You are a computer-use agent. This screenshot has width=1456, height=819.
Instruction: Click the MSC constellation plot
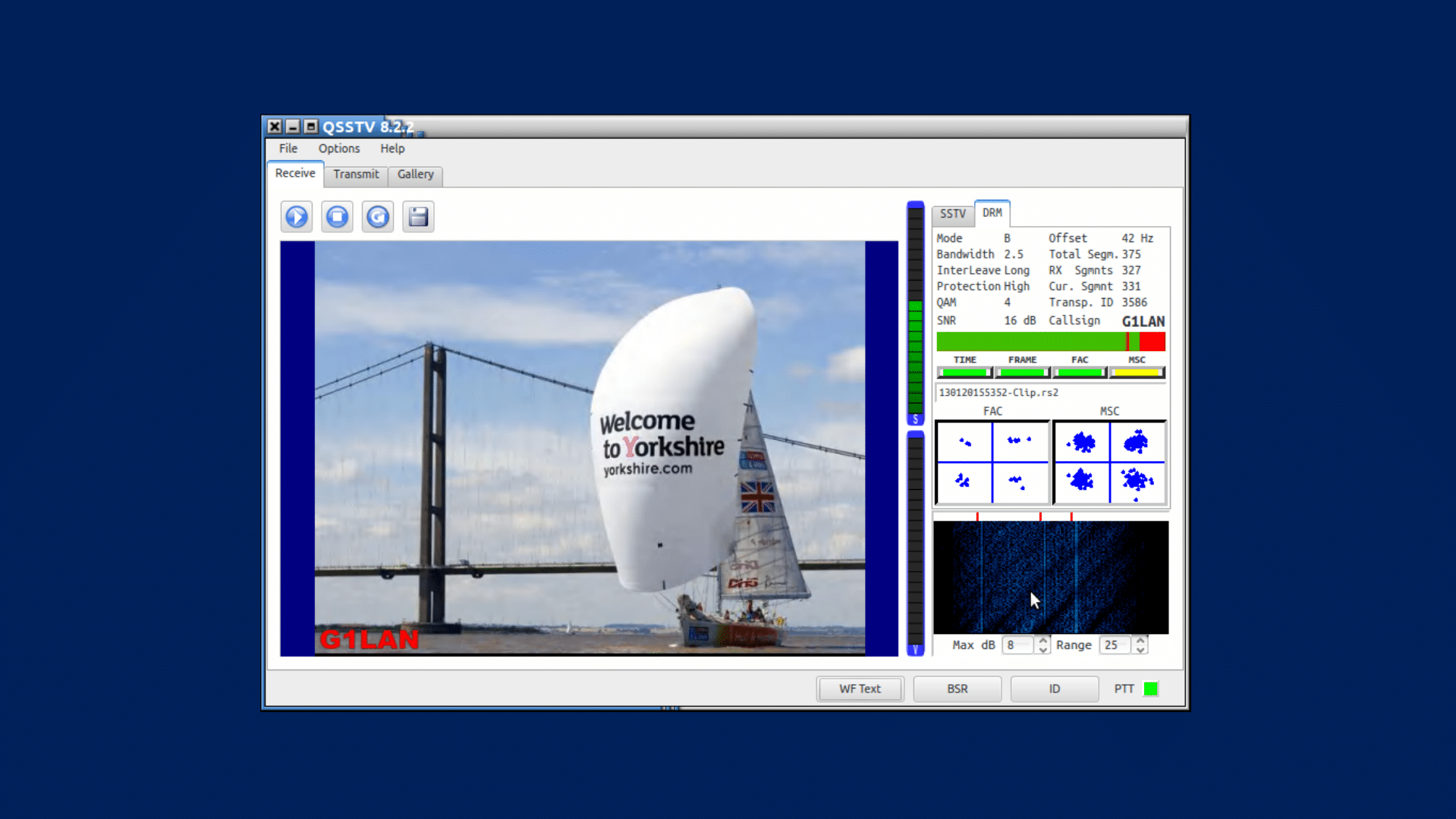tap(1109, 463)
